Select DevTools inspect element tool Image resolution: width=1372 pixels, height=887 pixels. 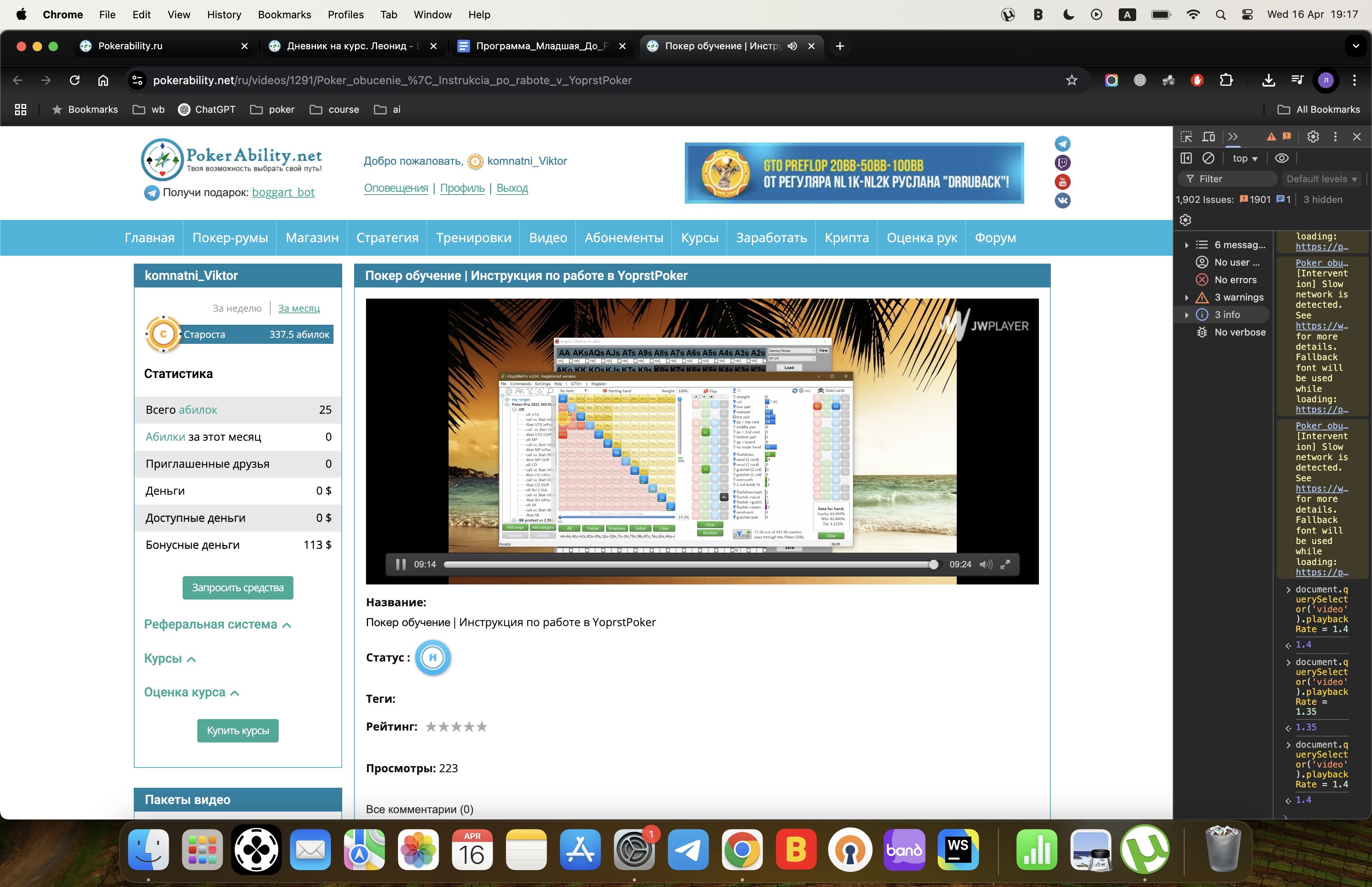[x=1186, y=137]
